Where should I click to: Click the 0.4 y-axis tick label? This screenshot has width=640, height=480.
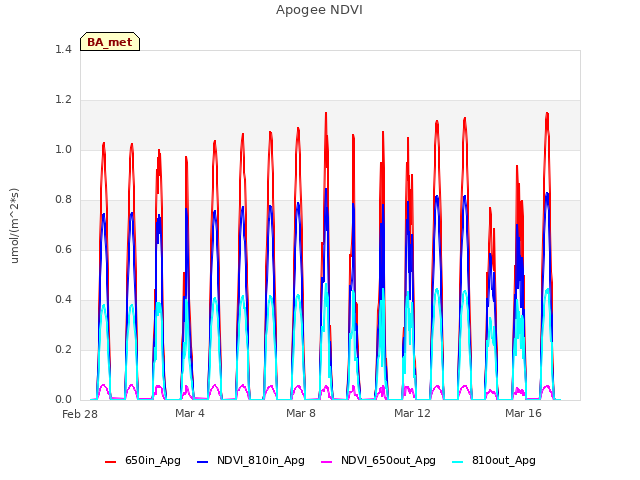click(x=63, y=300)
